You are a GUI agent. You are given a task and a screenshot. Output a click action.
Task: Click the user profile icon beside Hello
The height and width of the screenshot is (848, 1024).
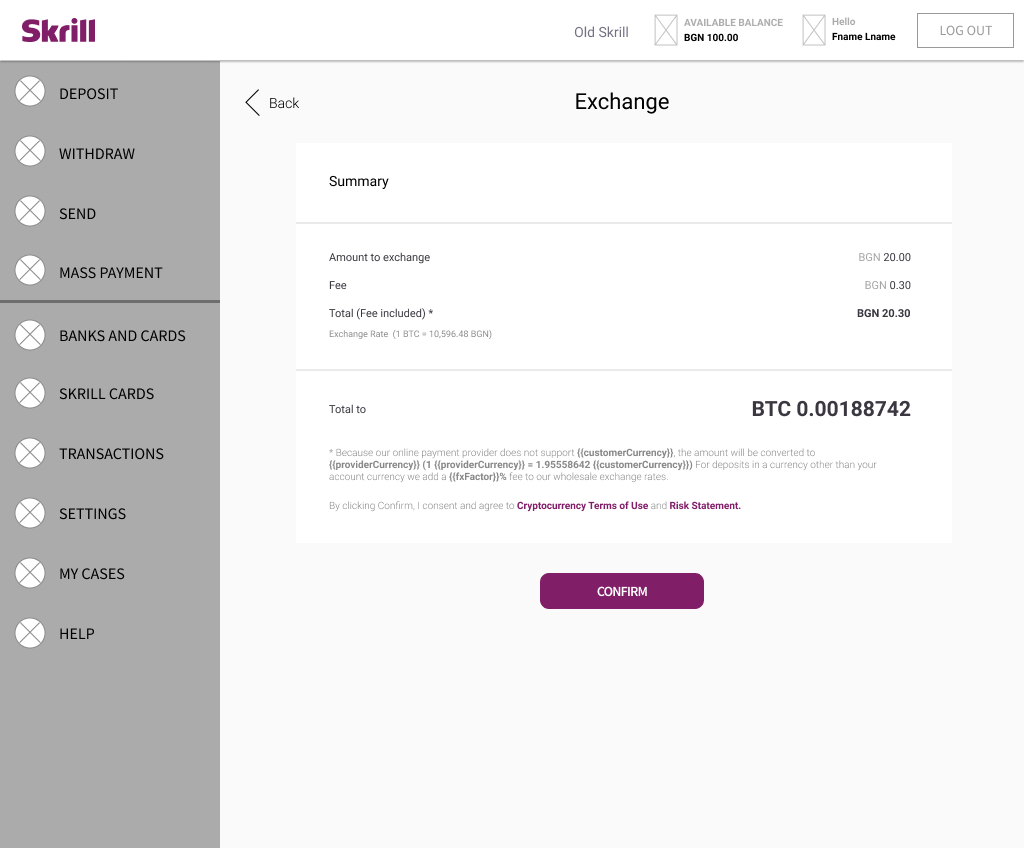[814, 30]
